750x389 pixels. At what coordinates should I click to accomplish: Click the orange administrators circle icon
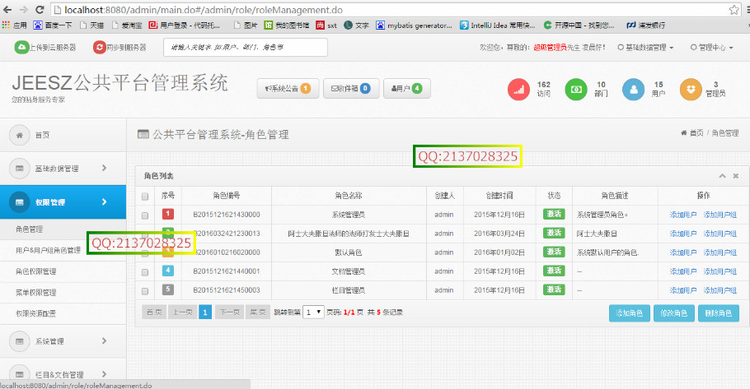[691, 89]
